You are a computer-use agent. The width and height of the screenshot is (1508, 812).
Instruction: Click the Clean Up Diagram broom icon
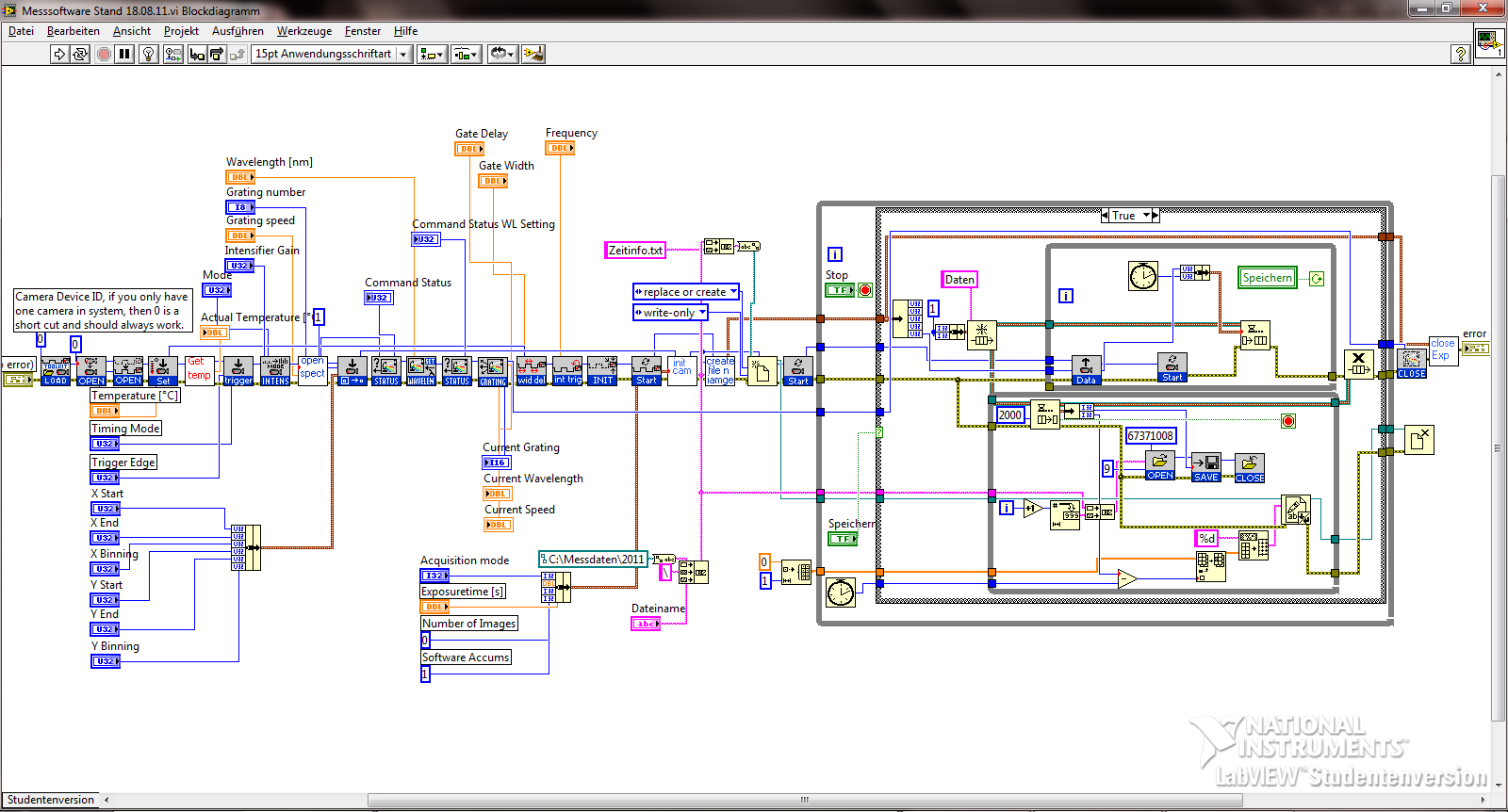tap(533, 55)
